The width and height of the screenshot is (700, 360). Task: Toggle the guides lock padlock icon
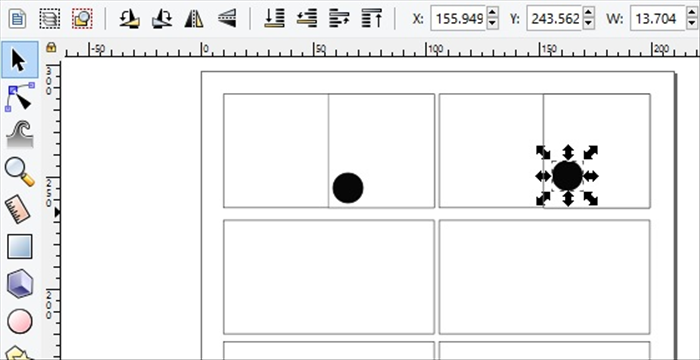point(51,47)
